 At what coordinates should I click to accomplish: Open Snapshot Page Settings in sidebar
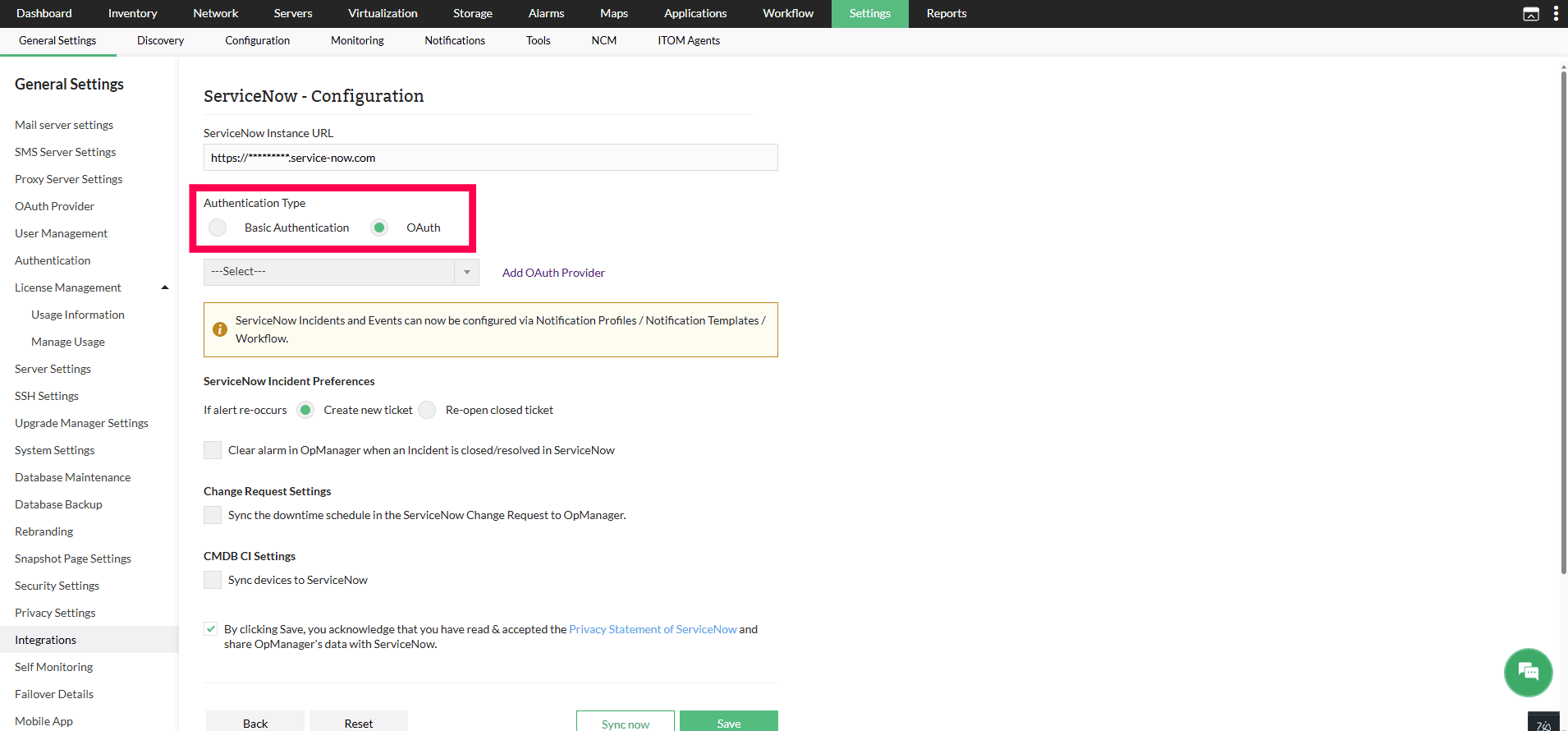[x=73, y=559]
